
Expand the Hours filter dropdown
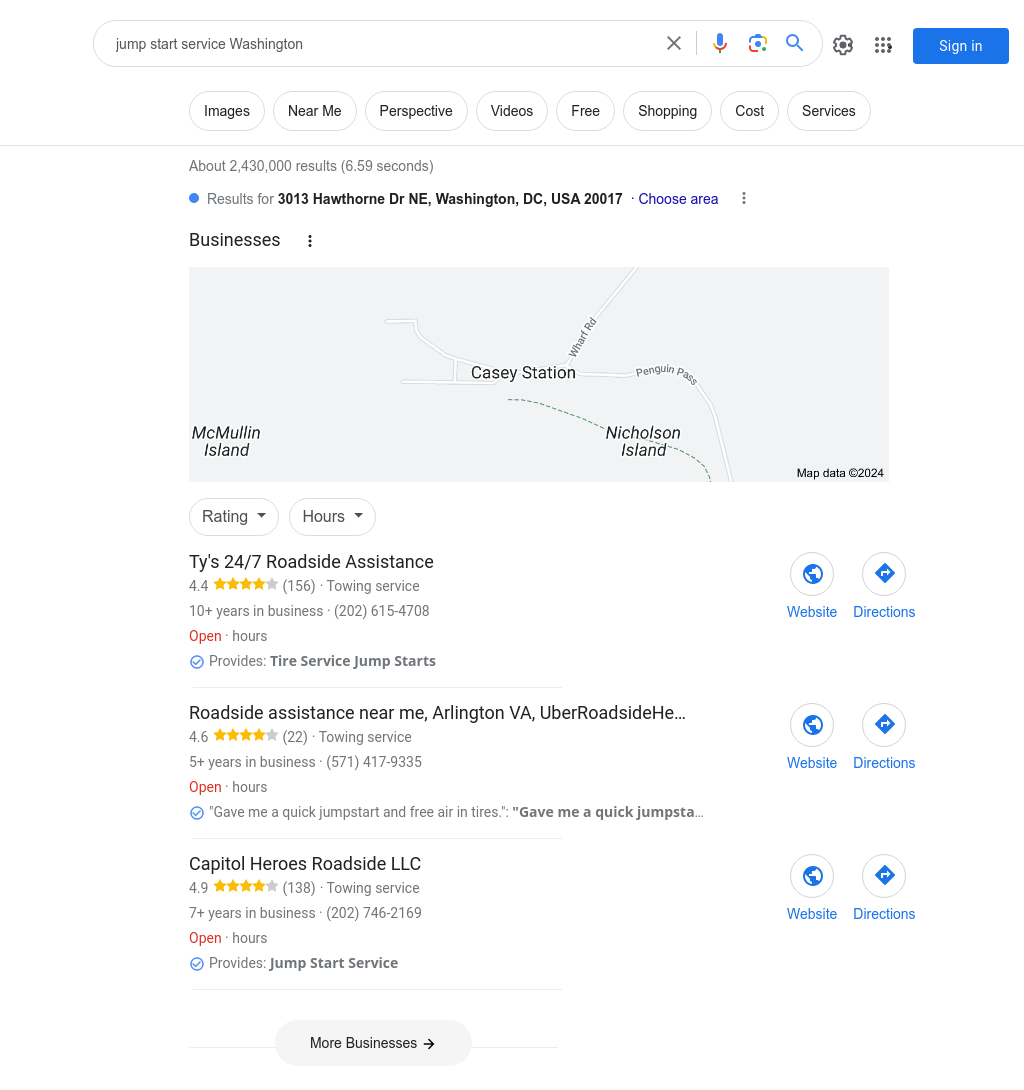point(332,516)
